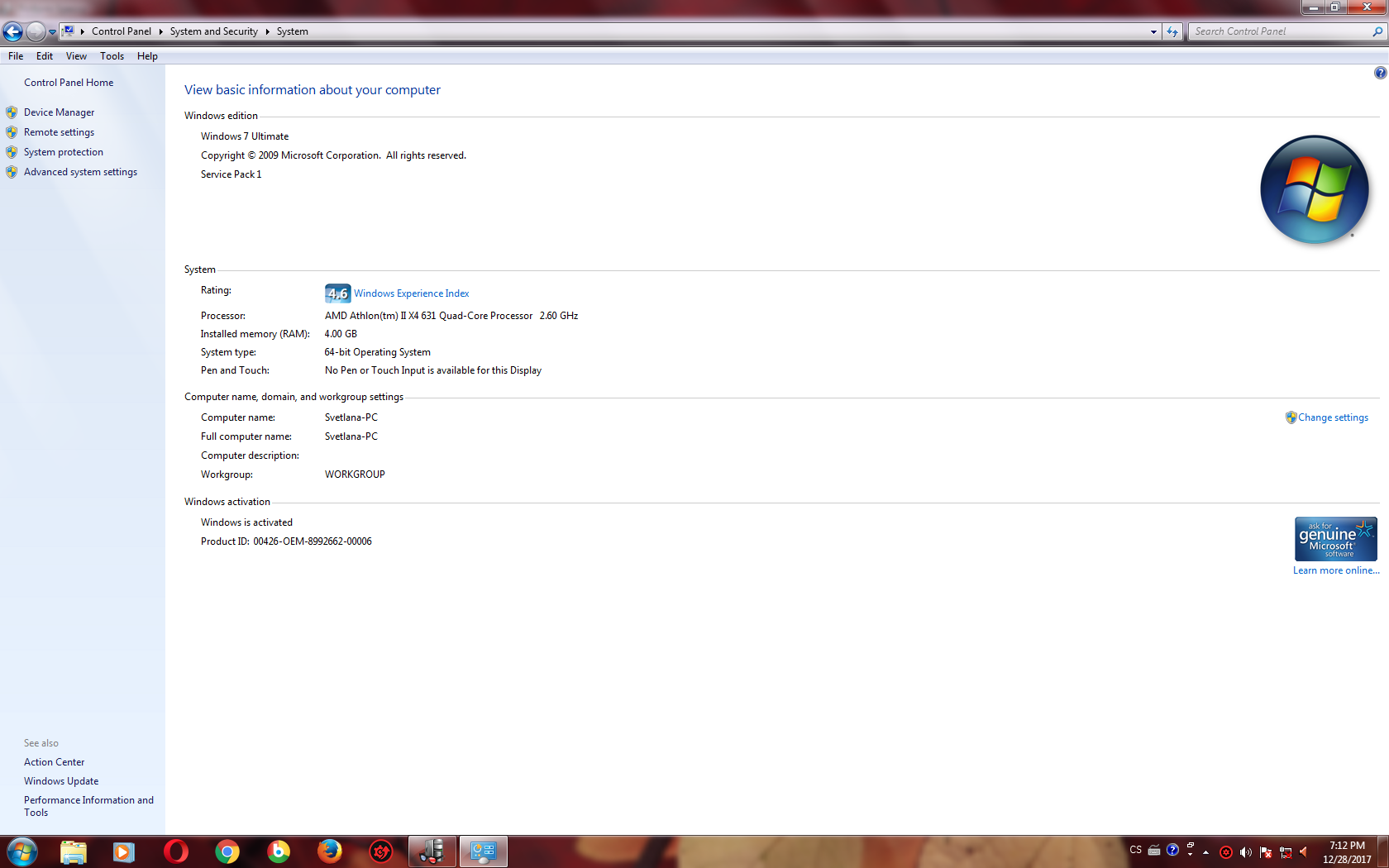This screenshot has height=868, width=1389.
Task: Select the System breadcrumb in address bar
Action: point(293,31)
